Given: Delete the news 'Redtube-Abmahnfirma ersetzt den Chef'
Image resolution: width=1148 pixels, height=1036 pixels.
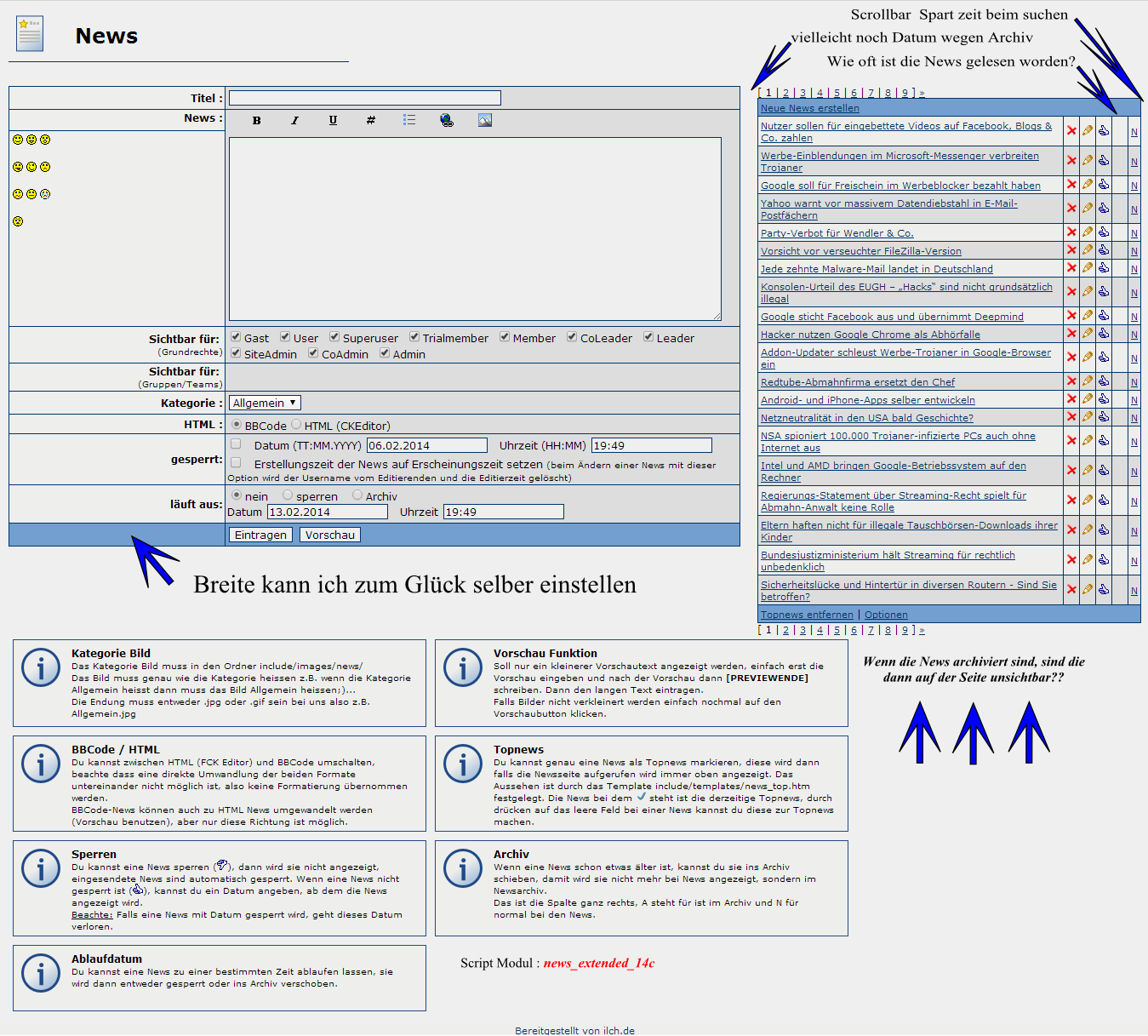Looking at the screenshot, I should [1071, 381].
